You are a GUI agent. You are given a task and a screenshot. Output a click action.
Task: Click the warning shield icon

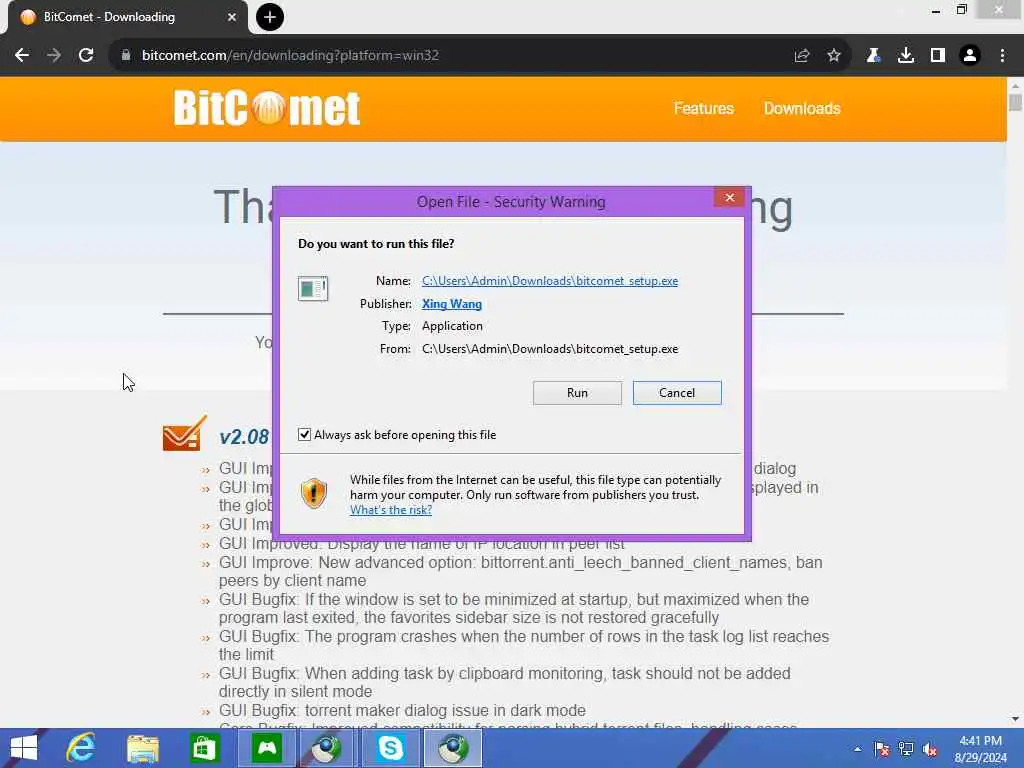tap(313, 493)
